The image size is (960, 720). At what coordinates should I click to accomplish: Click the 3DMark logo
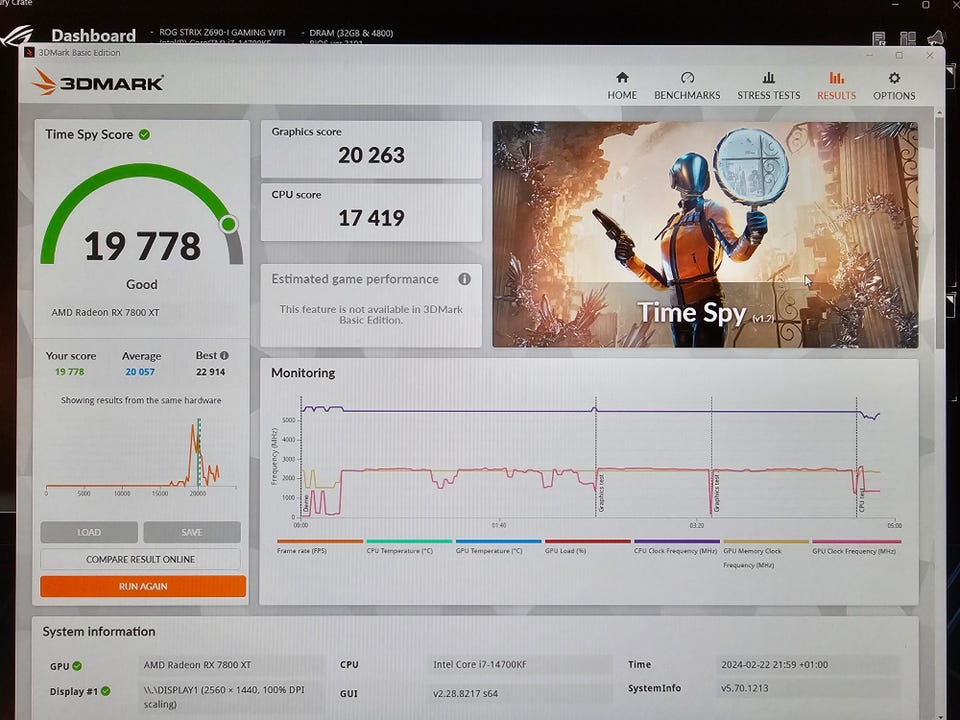coord(98,81)
